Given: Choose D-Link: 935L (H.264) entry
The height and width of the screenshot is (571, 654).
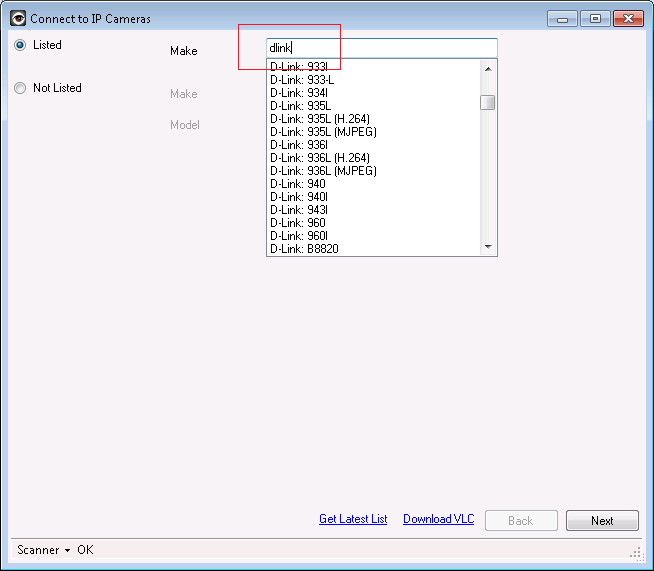Looking at the screenshot, I should point(319,119).
